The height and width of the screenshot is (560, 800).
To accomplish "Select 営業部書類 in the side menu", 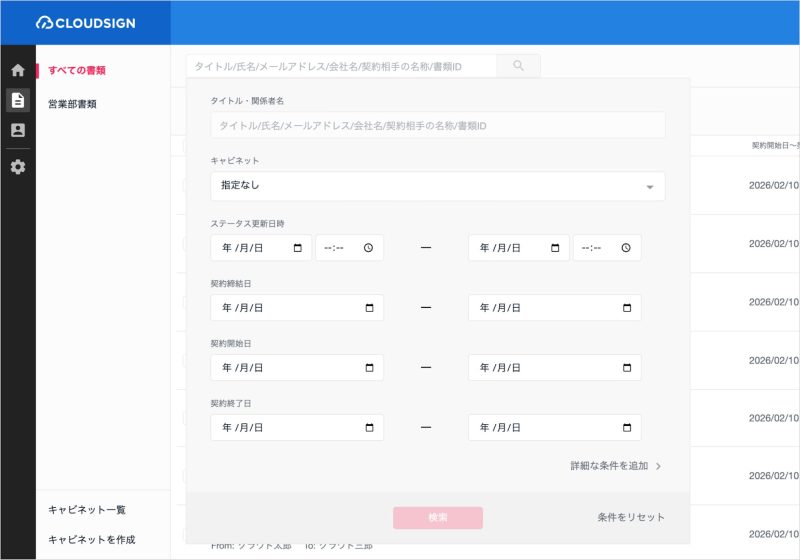I will (x=72, y=104).
